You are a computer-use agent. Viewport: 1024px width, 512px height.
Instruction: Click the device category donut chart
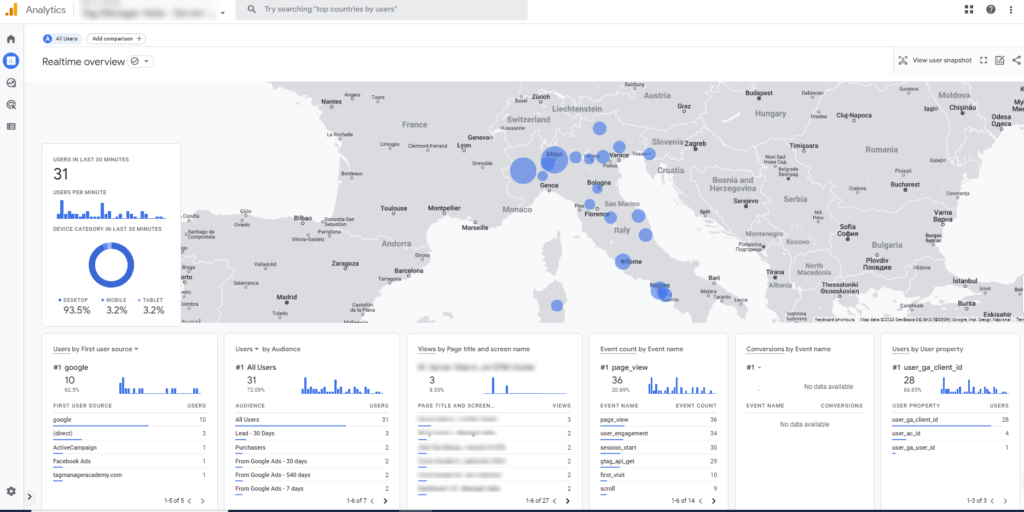[111, 265]
